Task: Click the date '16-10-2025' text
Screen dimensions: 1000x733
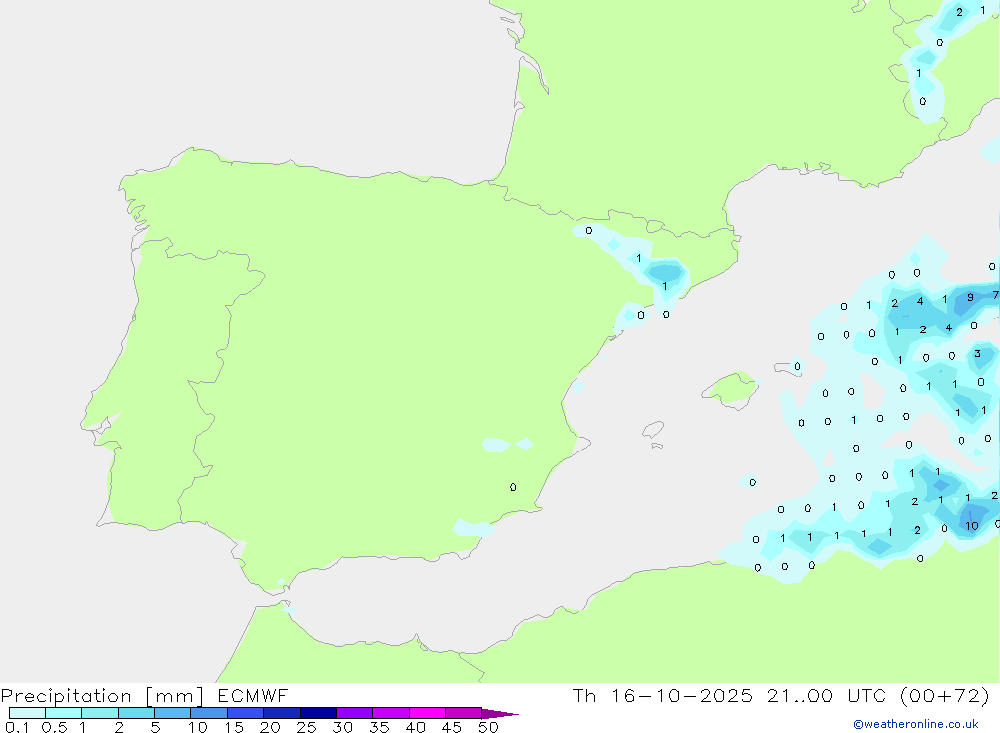Action: point(682,695)
